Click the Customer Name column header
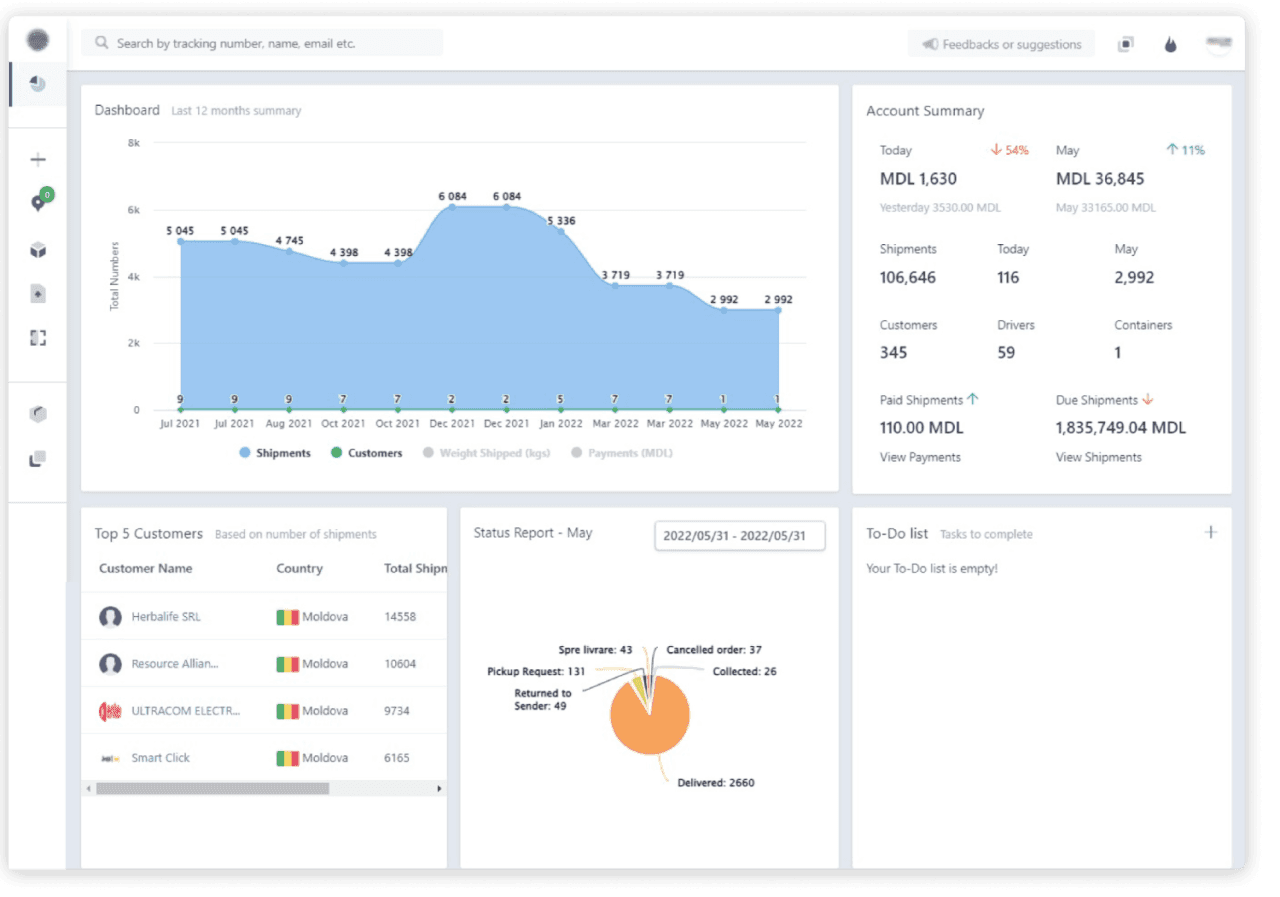The width and height of the screenshot is (1280, 897). pos(146,568)
